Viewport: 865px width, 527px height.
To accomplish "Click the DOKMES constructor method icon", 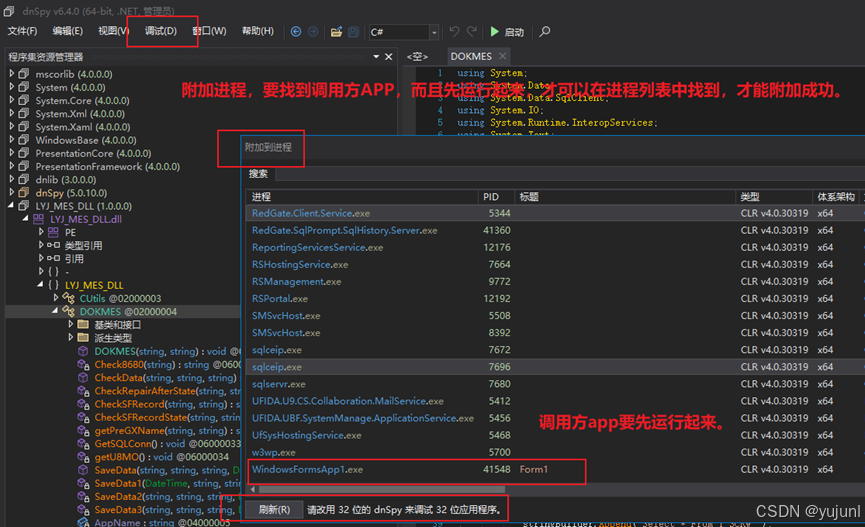I will click(x=83, y=351).
